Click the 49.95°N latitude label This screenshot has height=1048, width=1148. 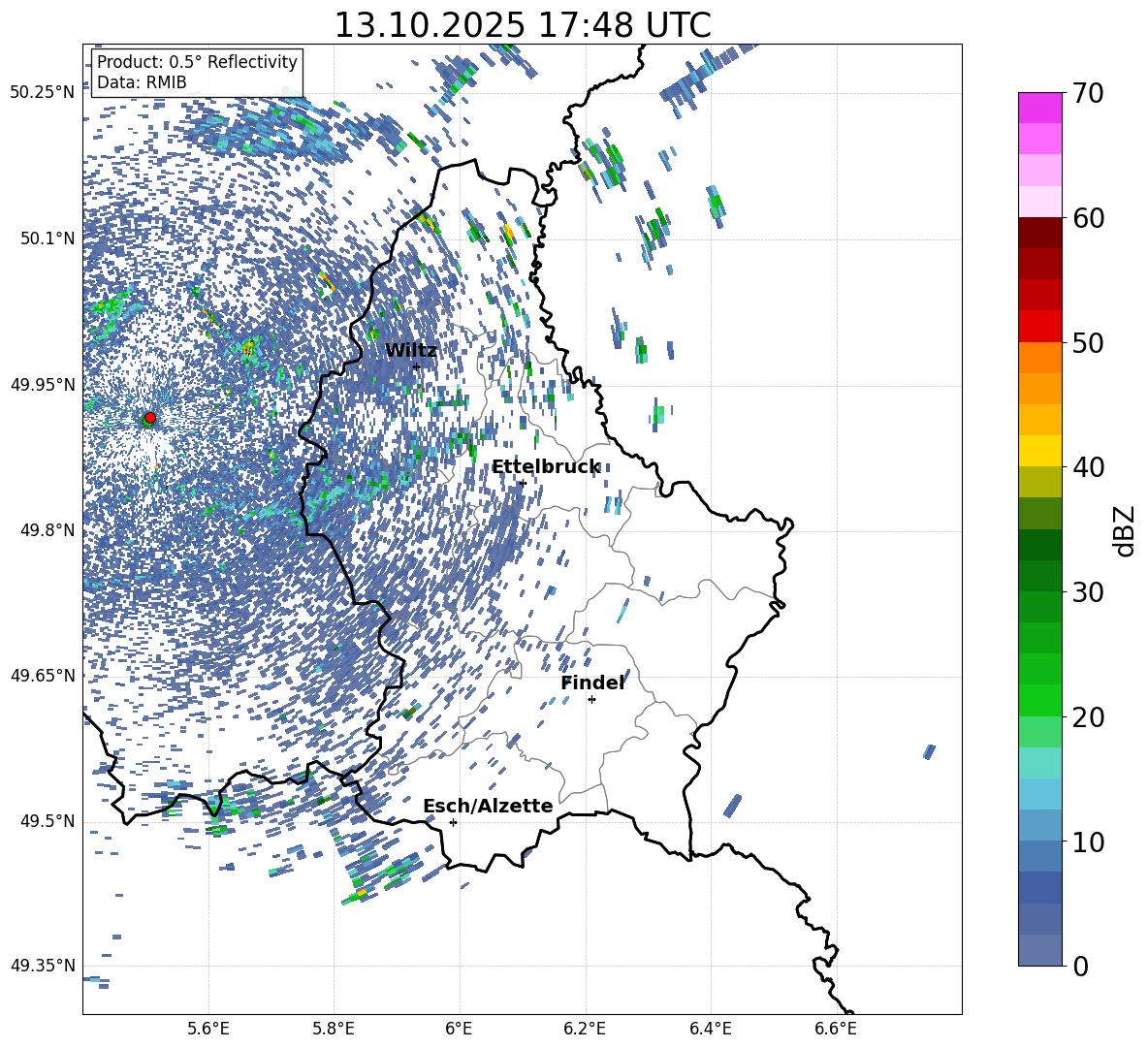pos(43,385)
